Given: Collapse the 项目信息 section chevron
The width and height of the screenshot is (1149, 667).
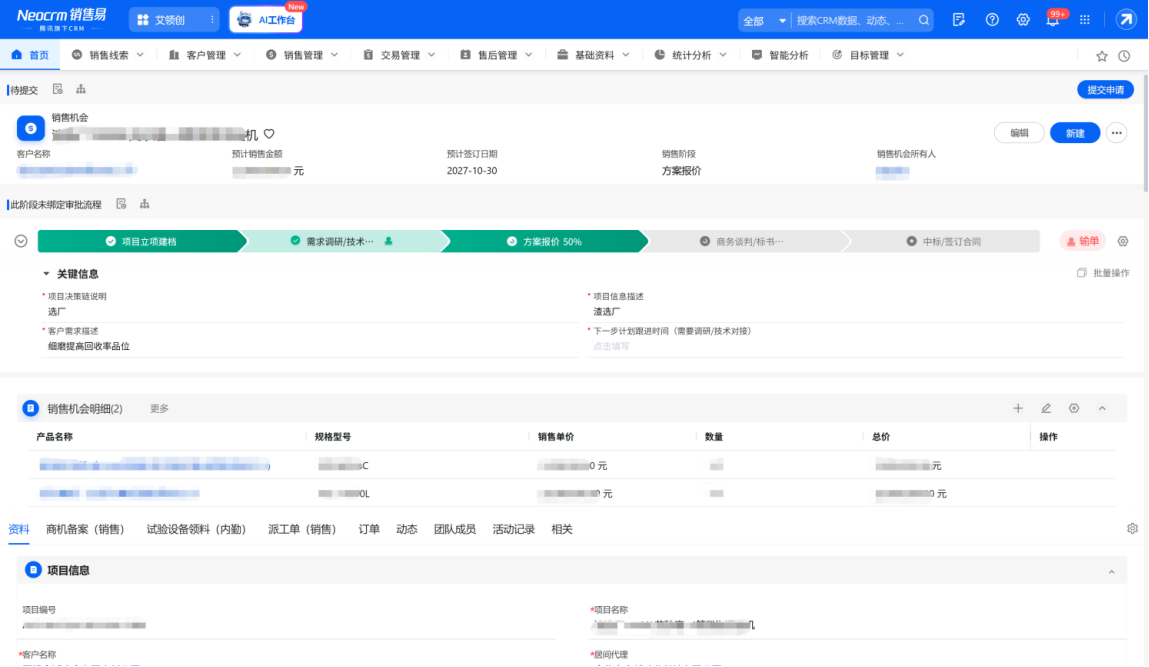Looking at the screenshot, I should (1112, 571).
